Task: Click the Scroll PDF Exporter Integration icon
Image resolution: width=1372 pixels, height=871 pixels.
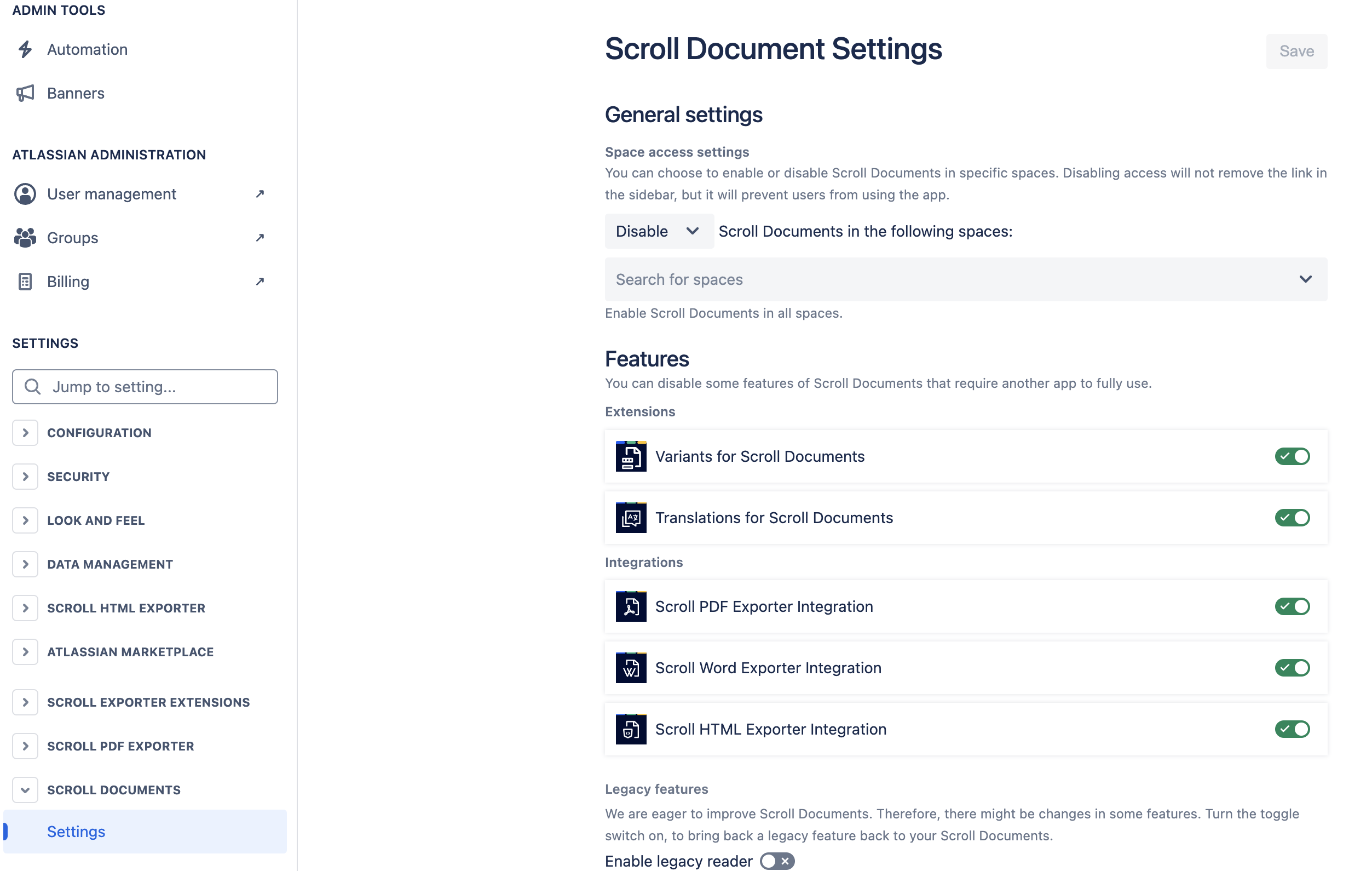Action: click(631, 606)
